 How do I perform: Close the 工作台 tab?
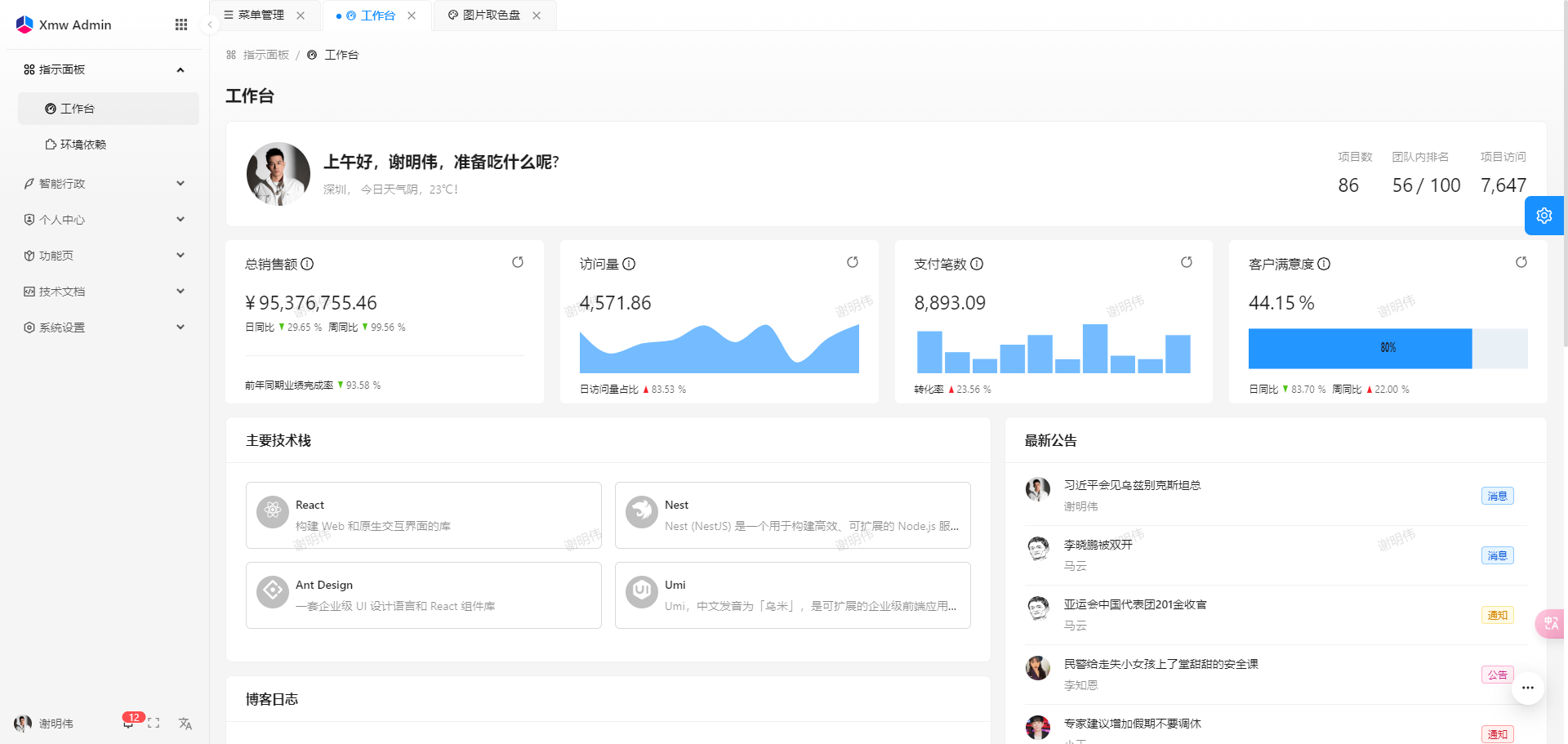click(412, 16)
